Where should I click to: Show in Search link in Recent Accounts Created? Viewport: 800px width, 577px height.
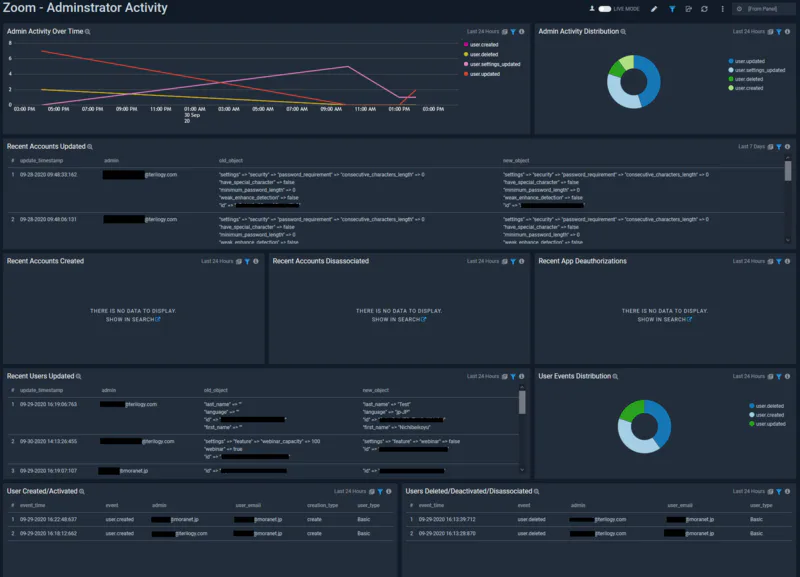[x=133, y=319]
